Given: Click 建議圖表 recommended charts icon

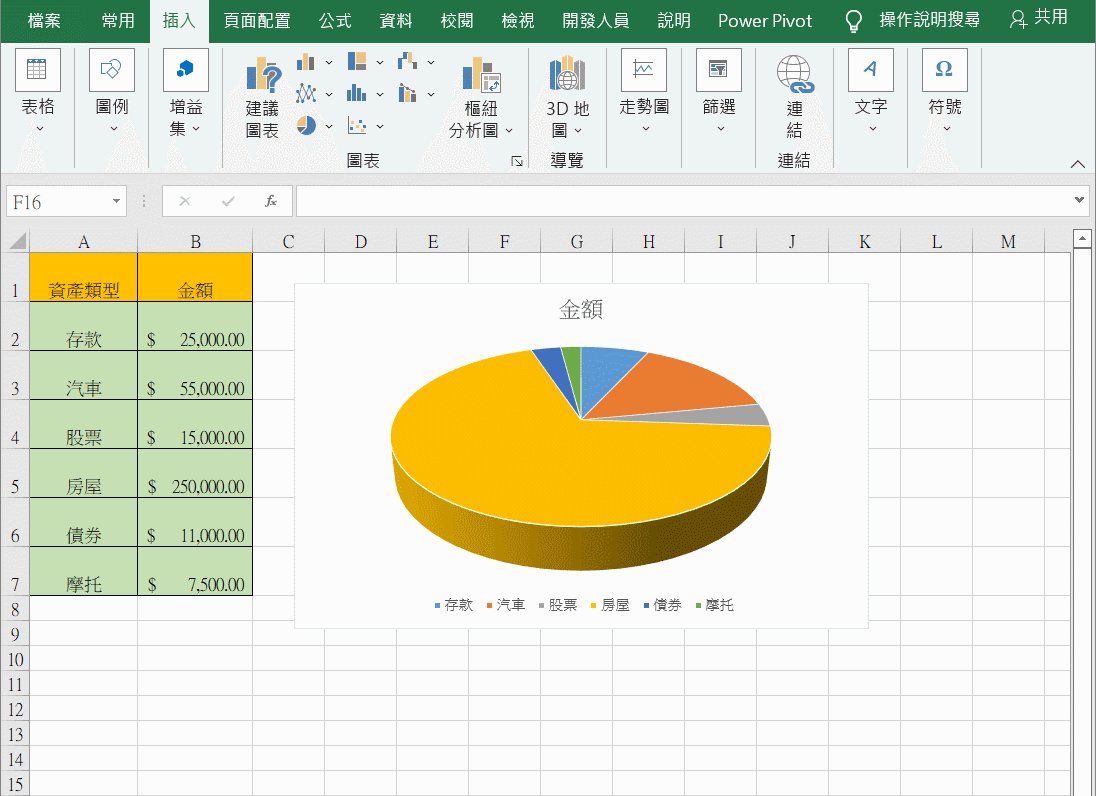Looking at the screenshot, I should pyautogui.click(x=263, y=75).
